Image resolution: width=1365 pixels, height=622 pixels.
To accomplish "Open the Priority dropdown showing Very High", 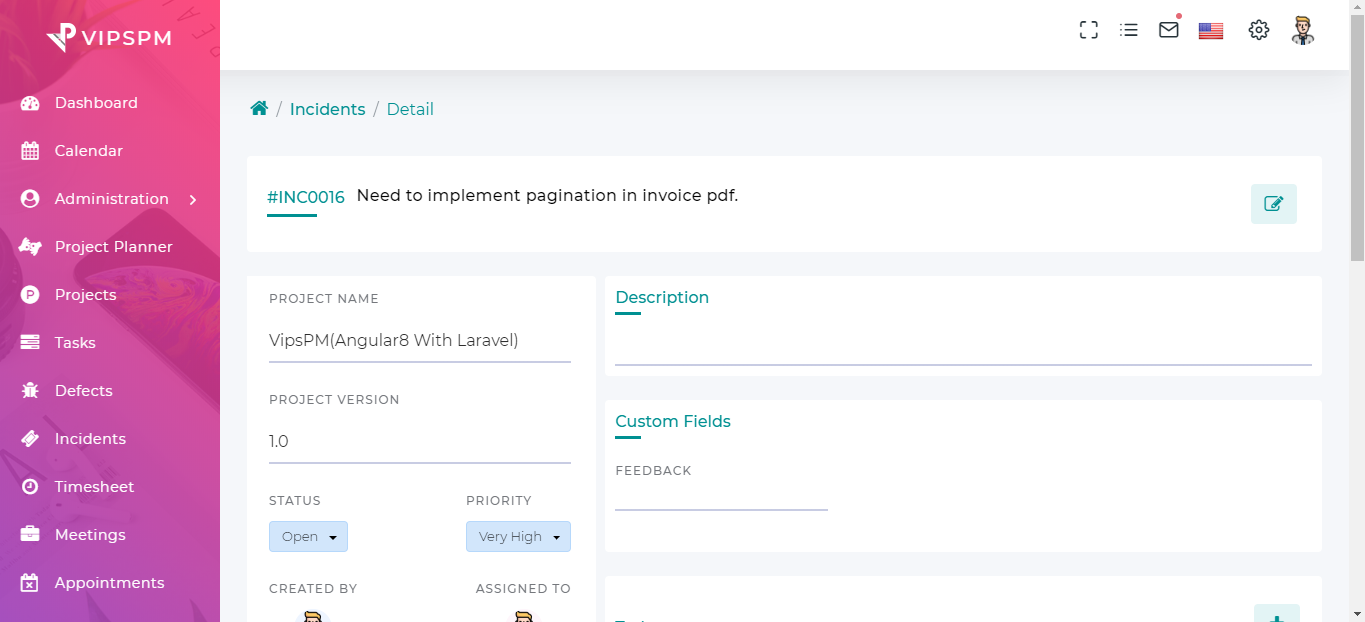I will (518, 537).
